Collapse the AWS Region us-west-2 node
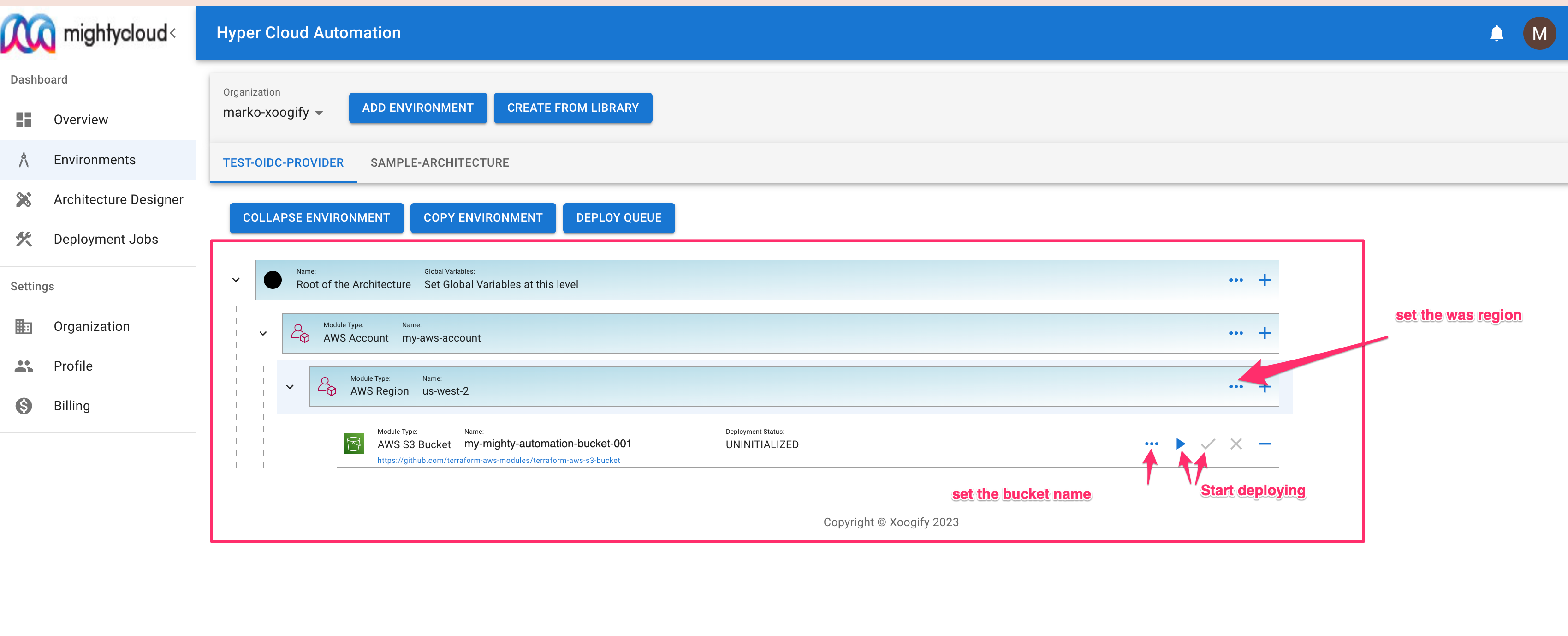Image resolution: width=1568 pixels, height=636 pixels. pos(290,387)
